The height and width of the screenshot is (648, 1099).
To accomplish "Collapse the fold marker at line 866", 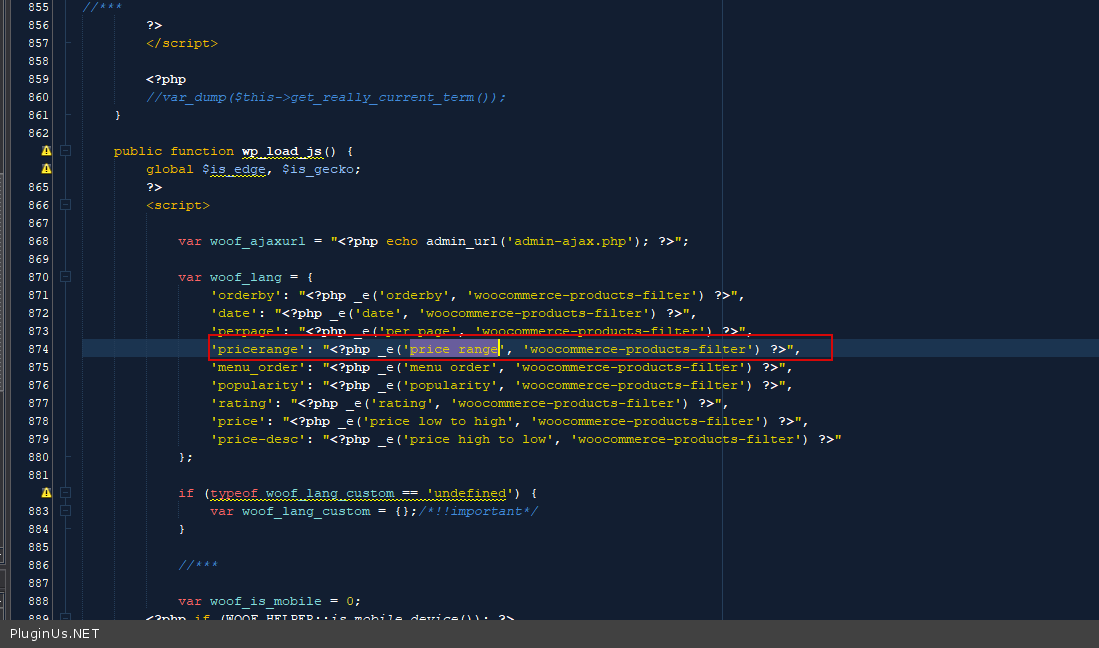I will [x=66, y=205].
